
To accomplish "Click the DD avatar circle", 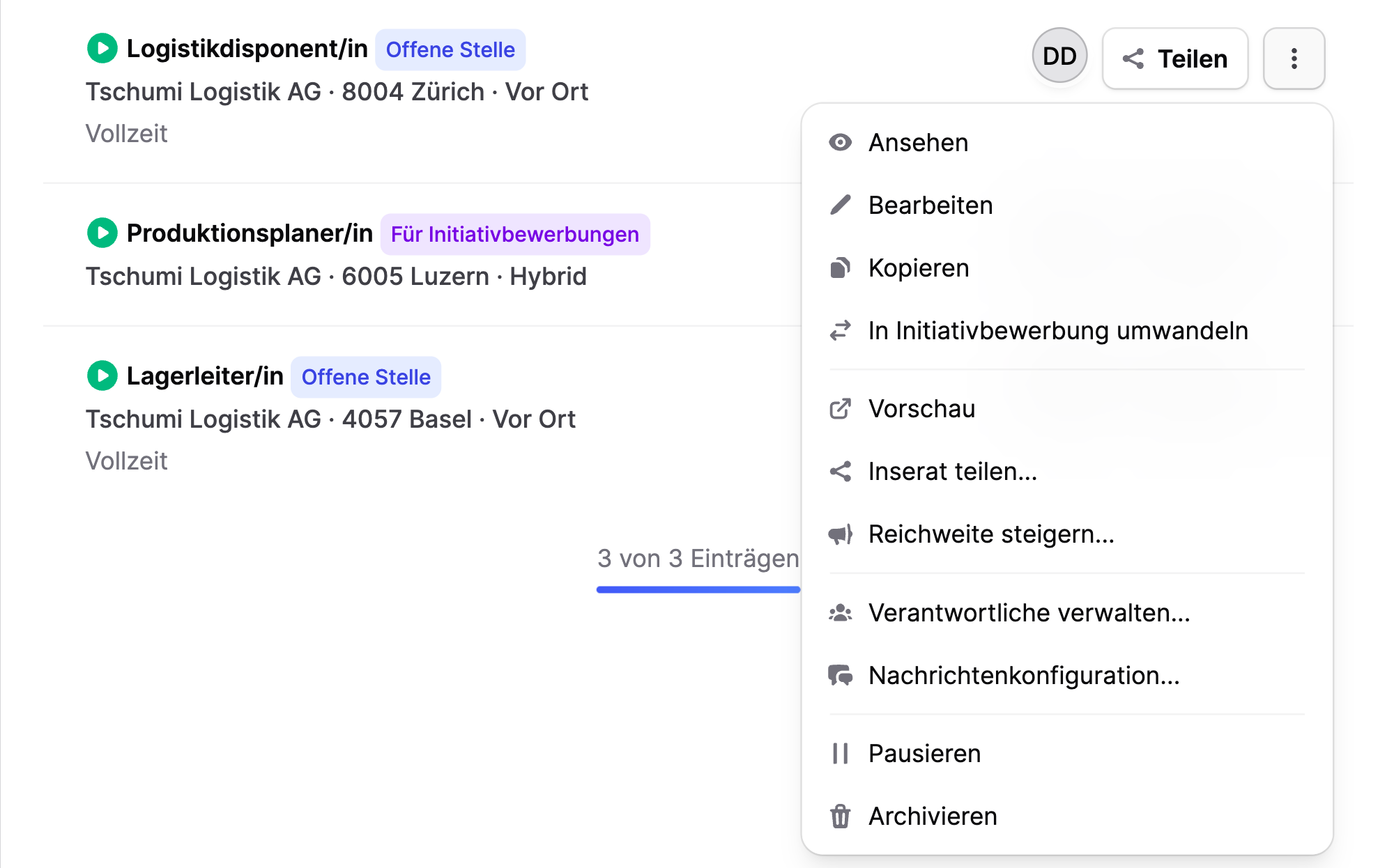I will pos(1059,55).
